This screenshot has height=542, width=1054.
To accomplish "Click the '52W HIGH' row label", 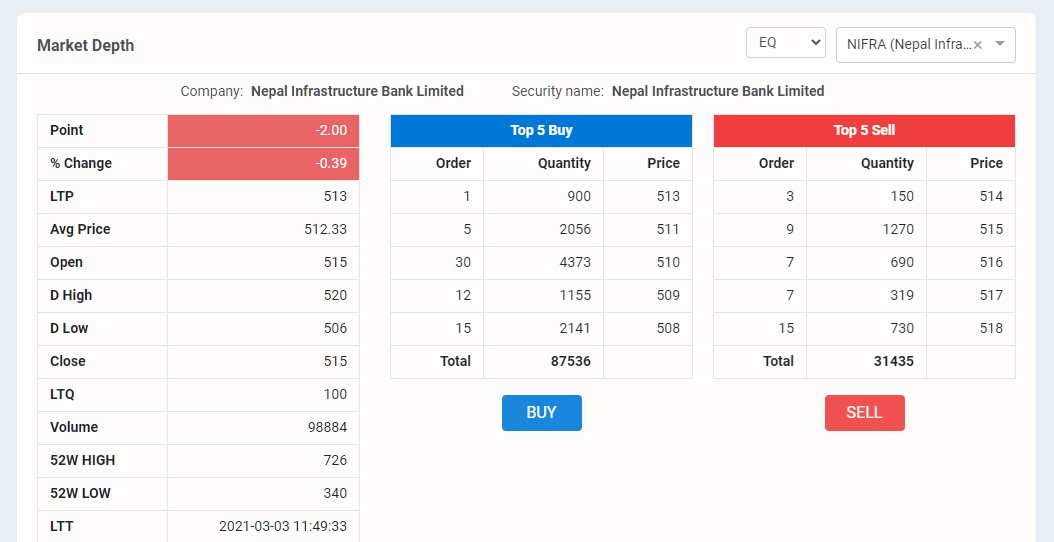I will pos(83,460).
